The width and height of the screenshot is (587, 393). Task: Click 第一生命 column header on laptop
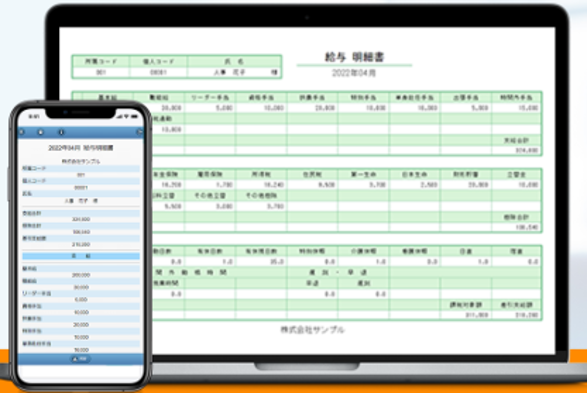[364, 174]
